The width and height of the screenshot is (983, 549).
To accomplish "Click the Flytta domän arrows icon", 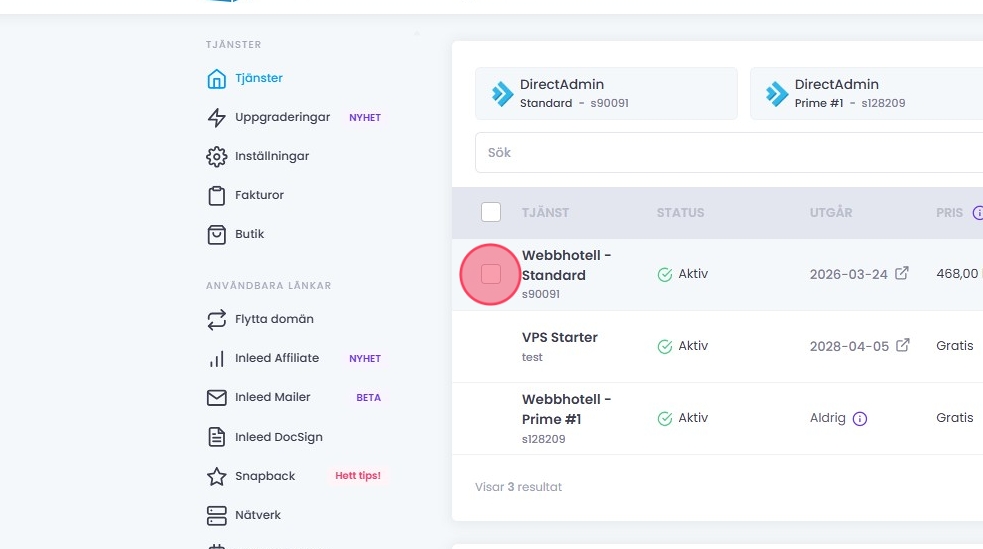I will (x=216, y=320).
